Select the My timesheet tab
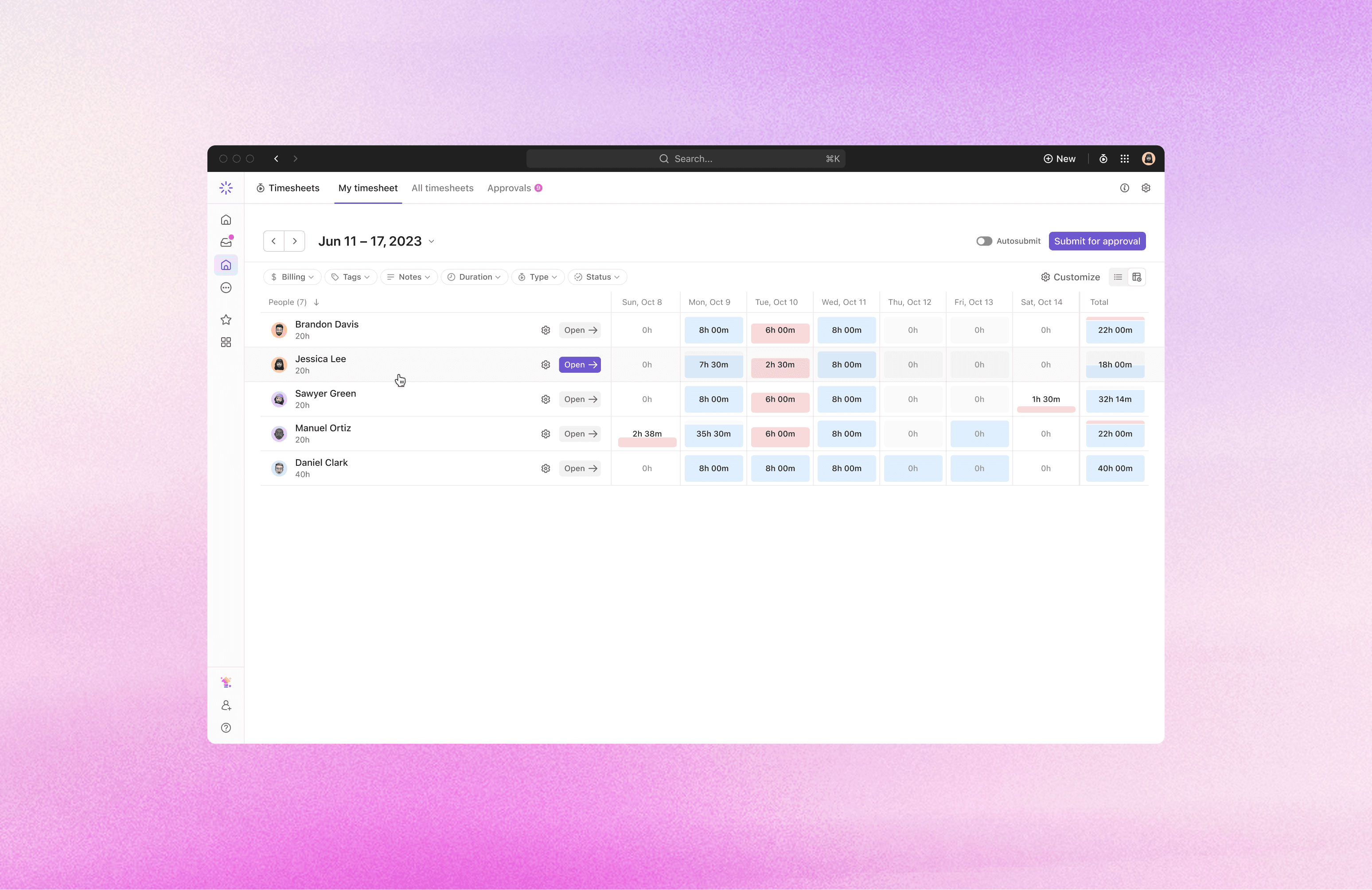This screenshot has height=890, width=1372. (x=368, y=188)
